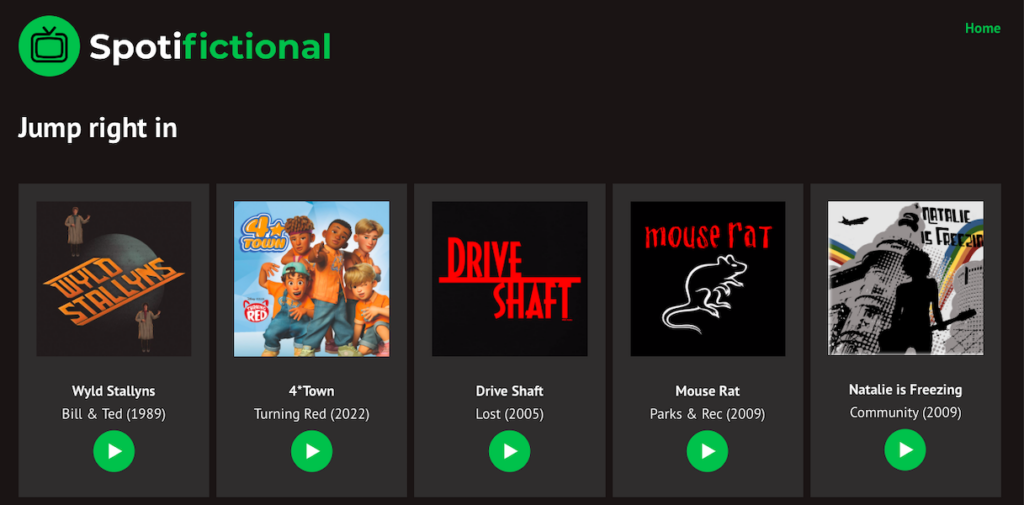Select the 4*Town title text

point(312,391)
